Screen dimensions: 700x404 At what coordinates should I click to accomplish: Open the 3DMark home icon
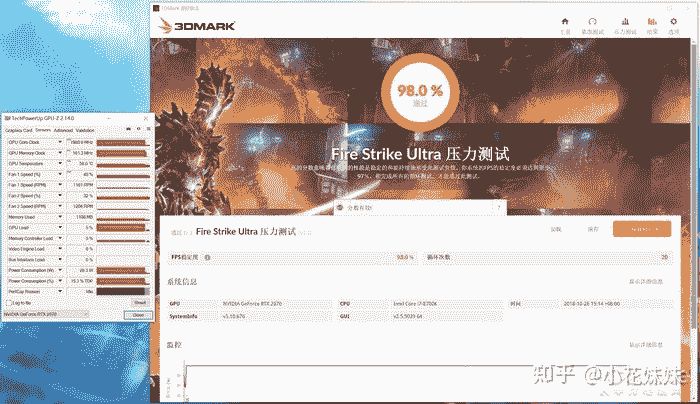(565, 23)
